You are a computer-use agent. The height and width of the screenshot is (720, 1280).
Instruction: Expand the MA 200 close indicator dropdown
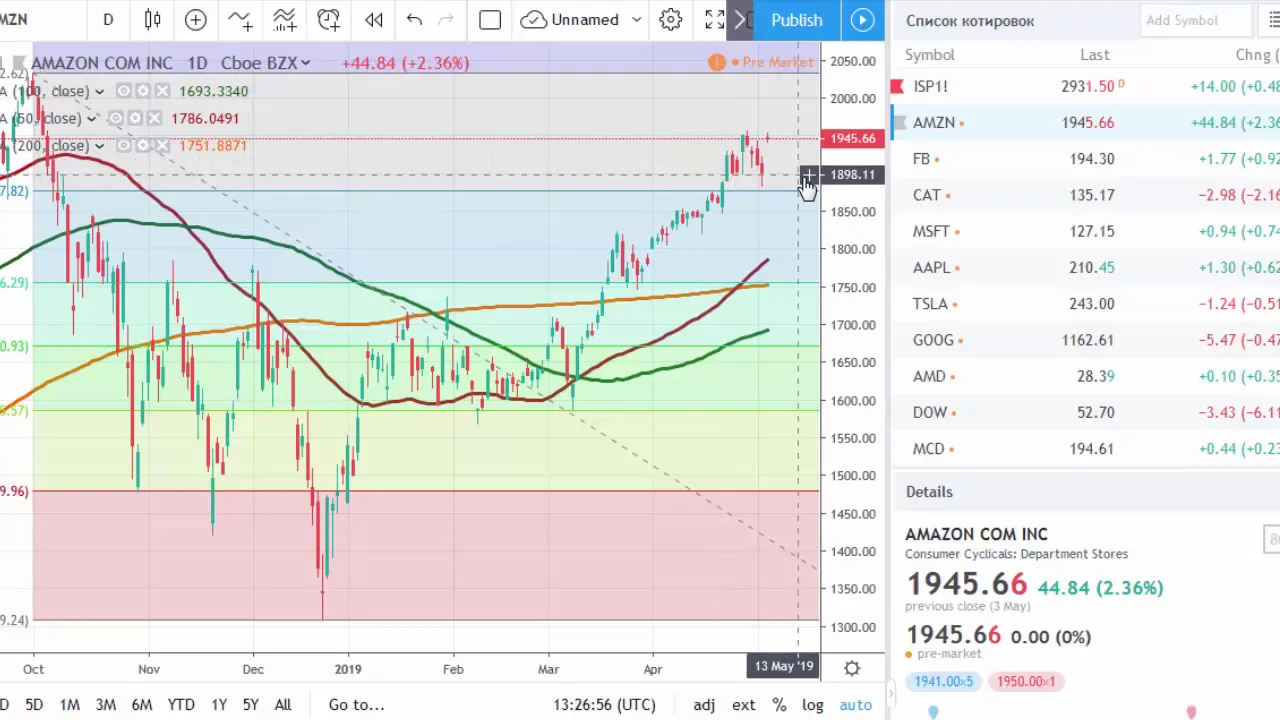tap(99, 146)
